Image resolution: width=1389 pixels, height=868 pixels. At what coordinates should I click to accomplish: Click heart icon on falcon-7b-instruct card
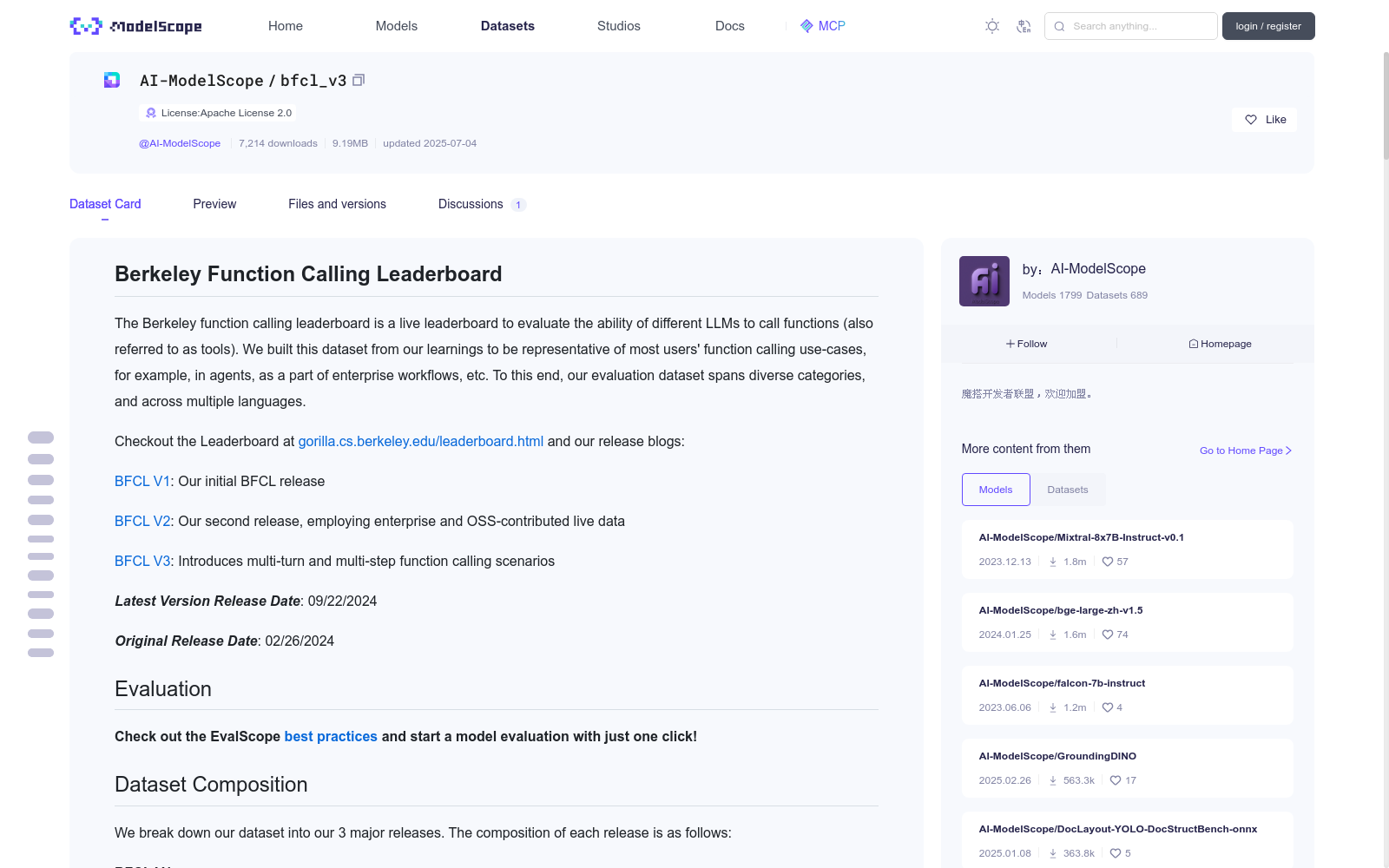pos(1108,707)
